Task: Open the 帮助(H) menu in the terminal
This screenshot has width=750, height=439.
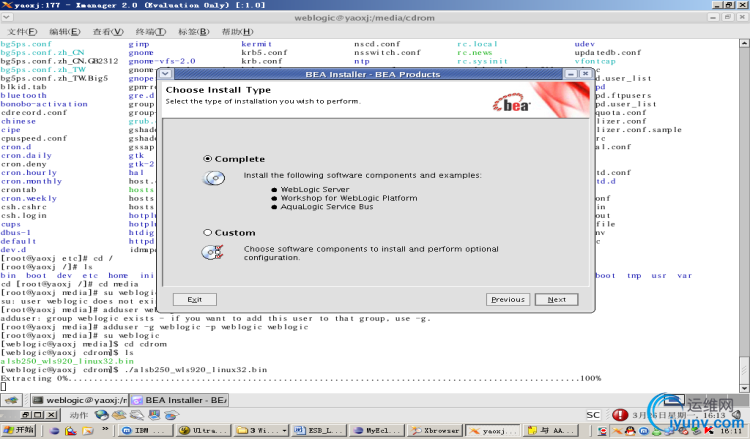Action: click(237, 32)
